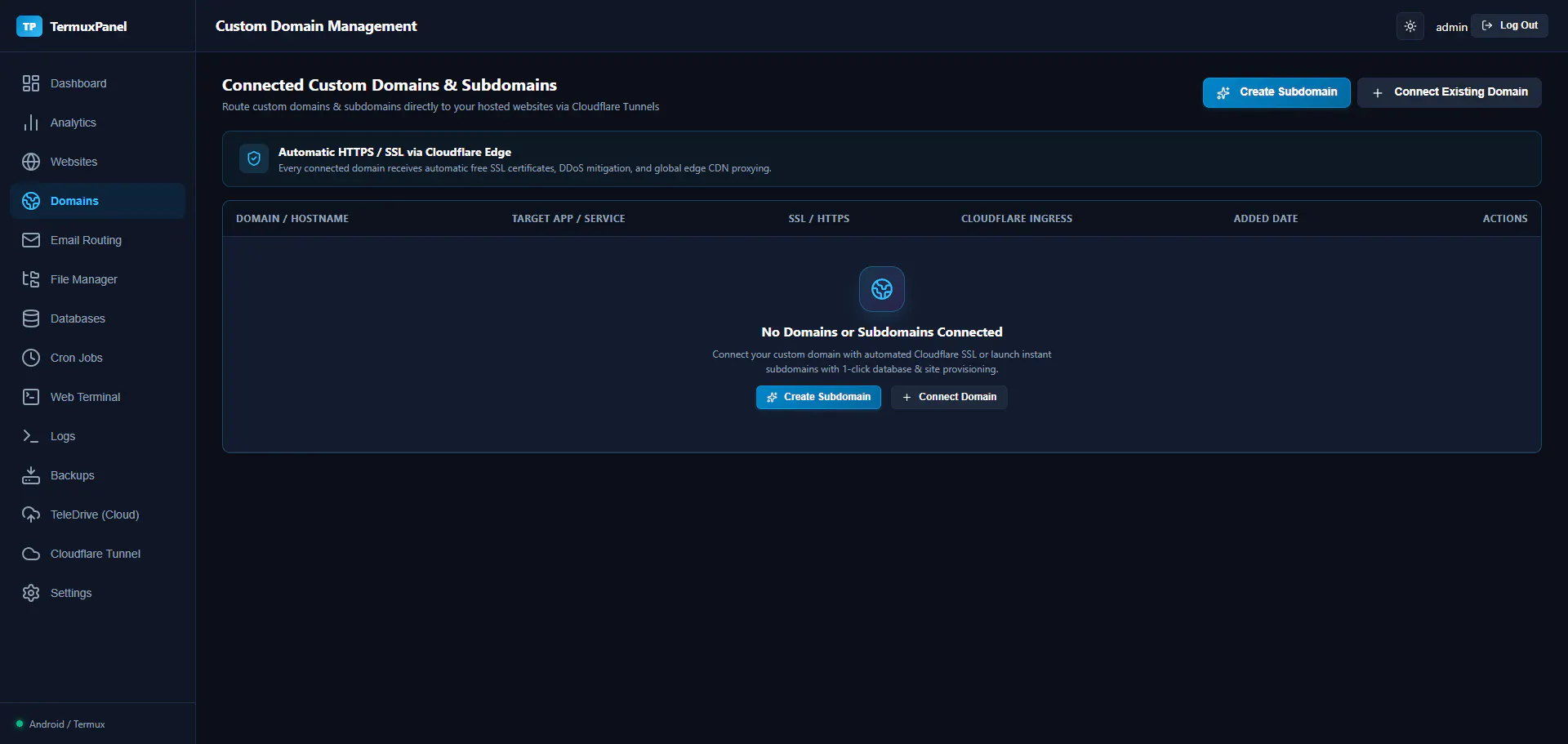Log out of the admin account
Image resolution: width=1568 pixels, height=744 pixels.
[x=1510, y=25]
